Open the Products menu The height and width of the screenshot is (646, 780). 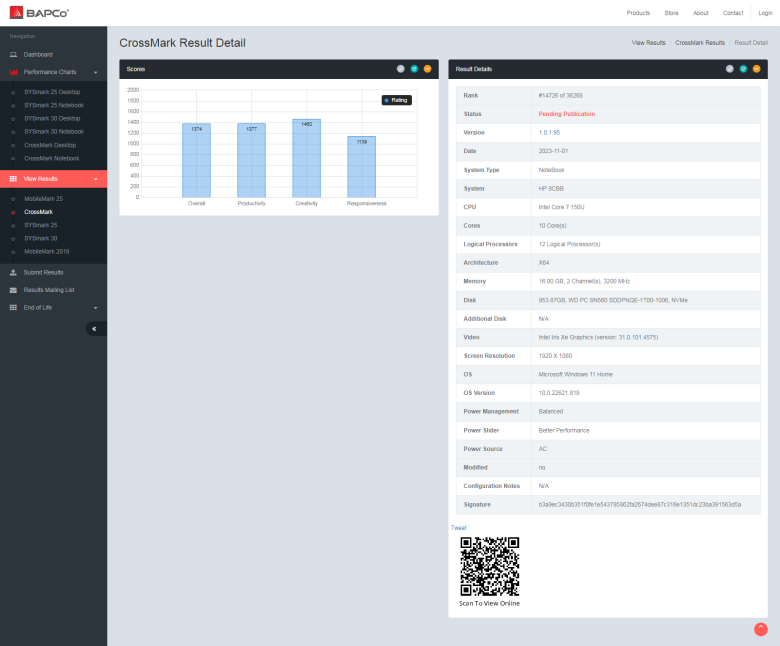pyautogui.click(x=638, y=13)
